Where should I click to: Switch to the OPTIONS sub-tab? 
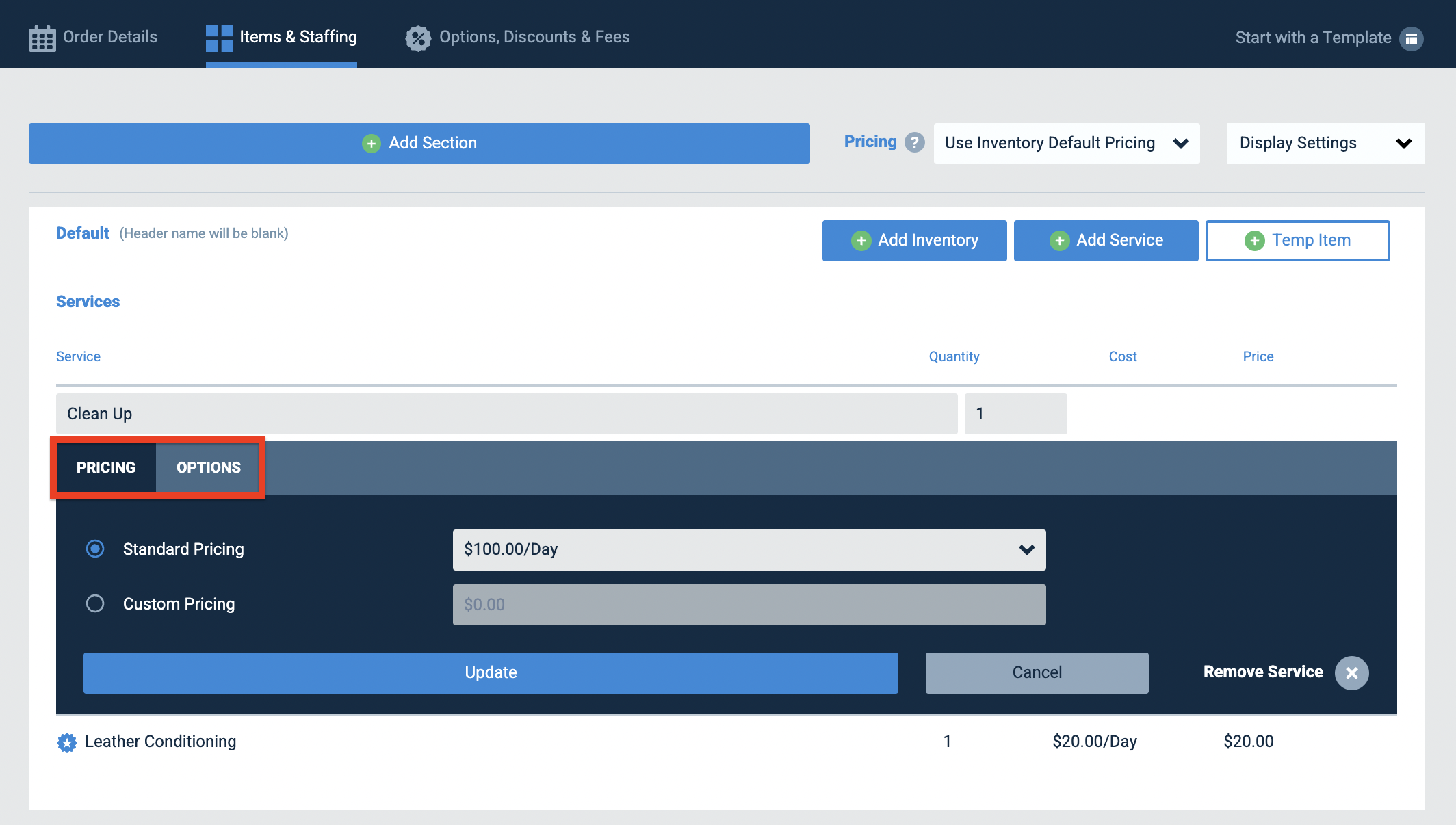pyautogui.click(x=209, y=468)
